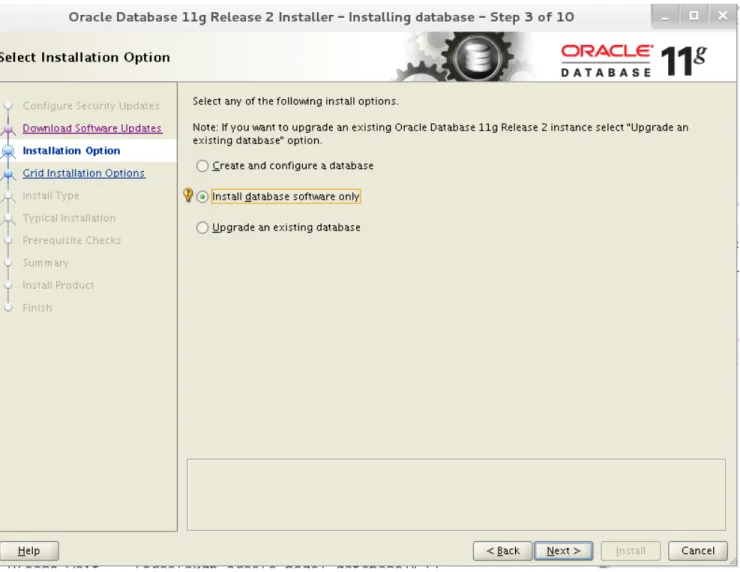Image resolution: width=740 pixels, height=572 pixels.
Task: Click "Typical Installation" step text
Action: click(x=69, y=218)
